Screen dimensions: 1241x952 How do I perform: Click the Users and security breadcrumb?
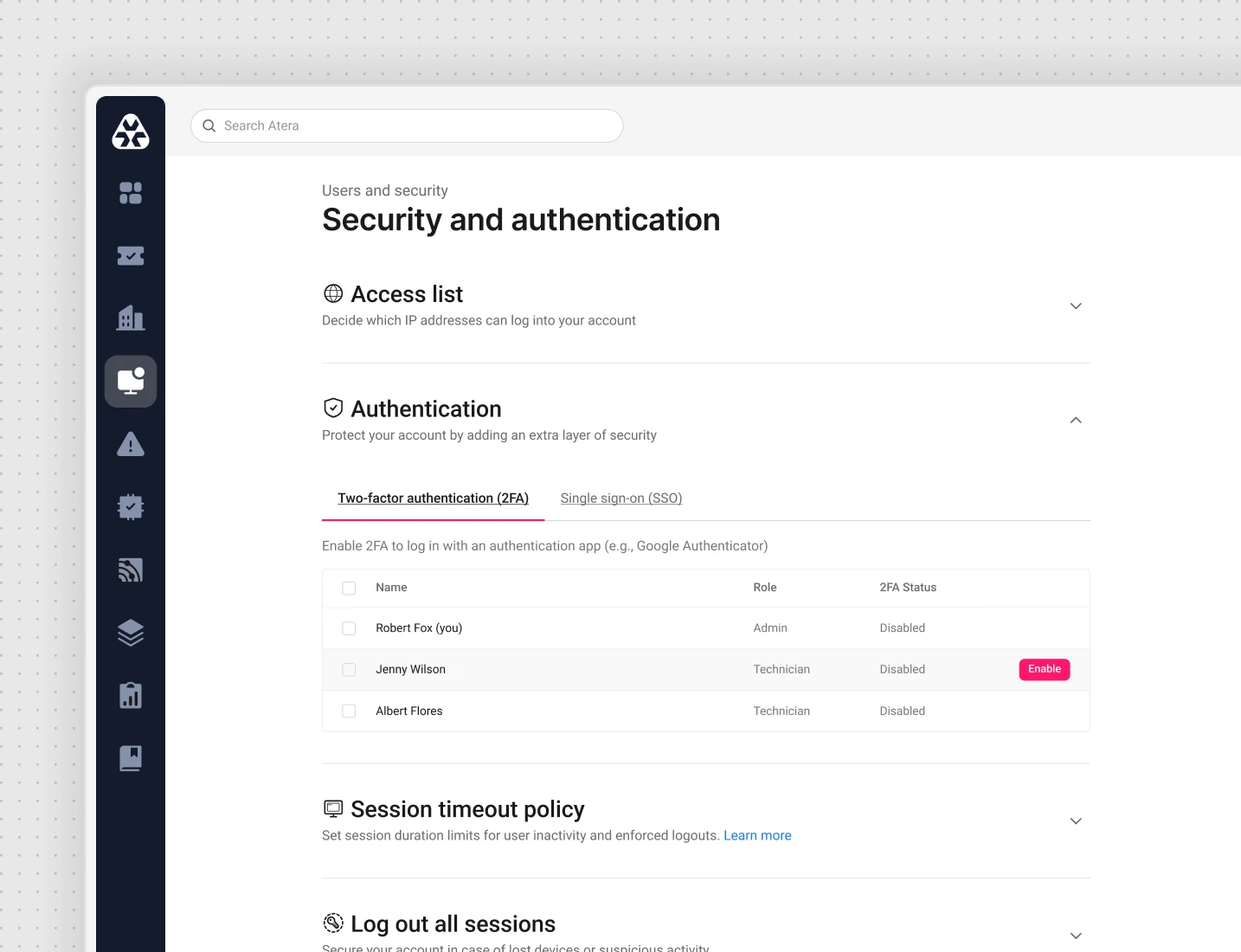385,190
